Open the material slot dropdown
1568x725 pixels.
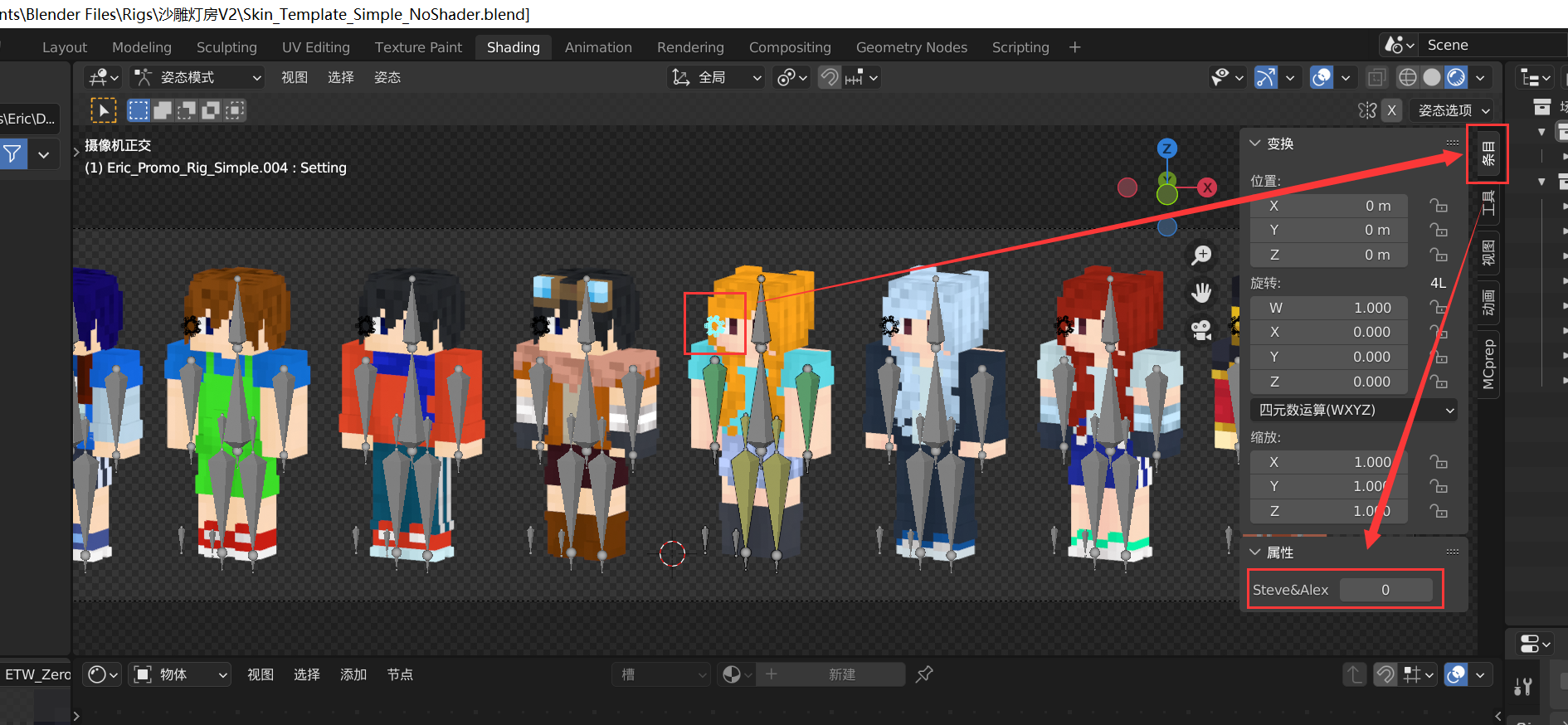[x=661, y=674]
